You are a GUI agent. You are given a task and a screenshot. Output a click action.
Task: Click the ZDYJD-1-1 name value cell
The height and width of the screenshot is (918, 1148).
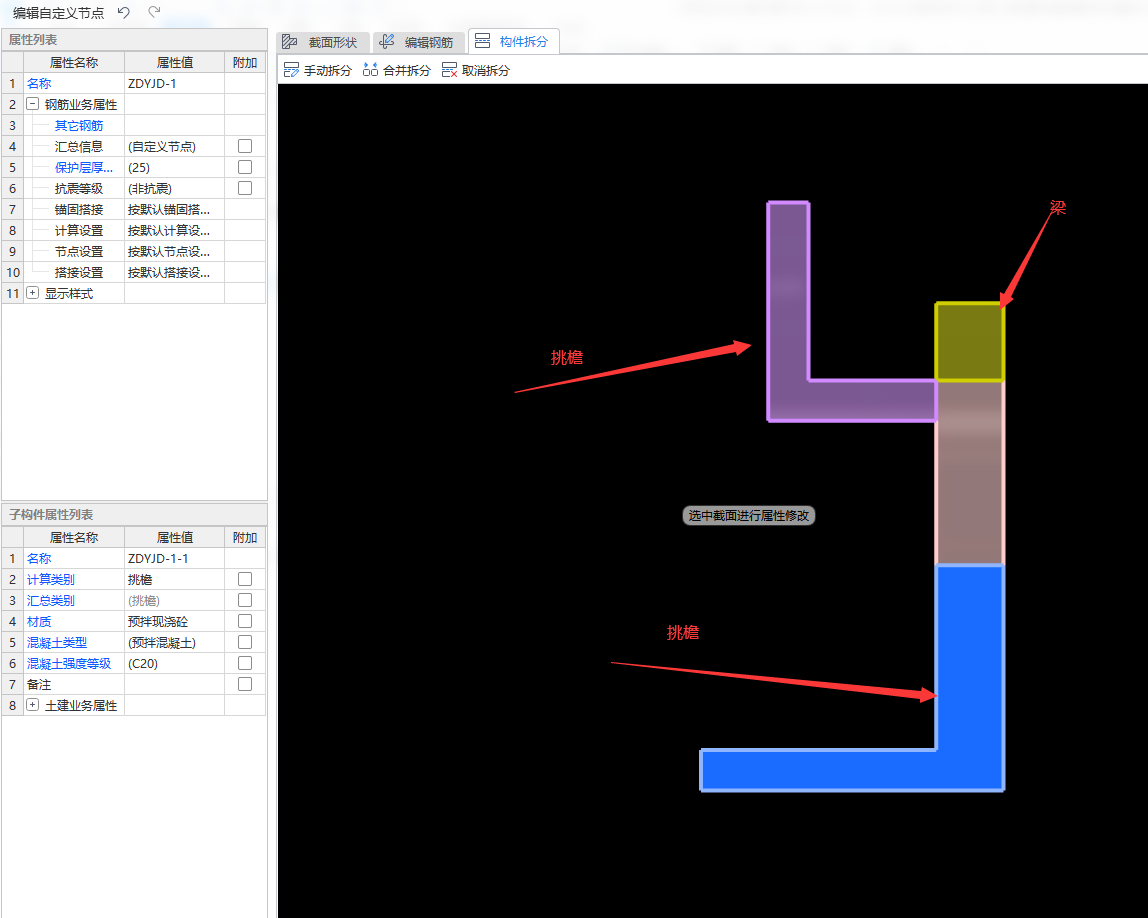tap(174, 559)
